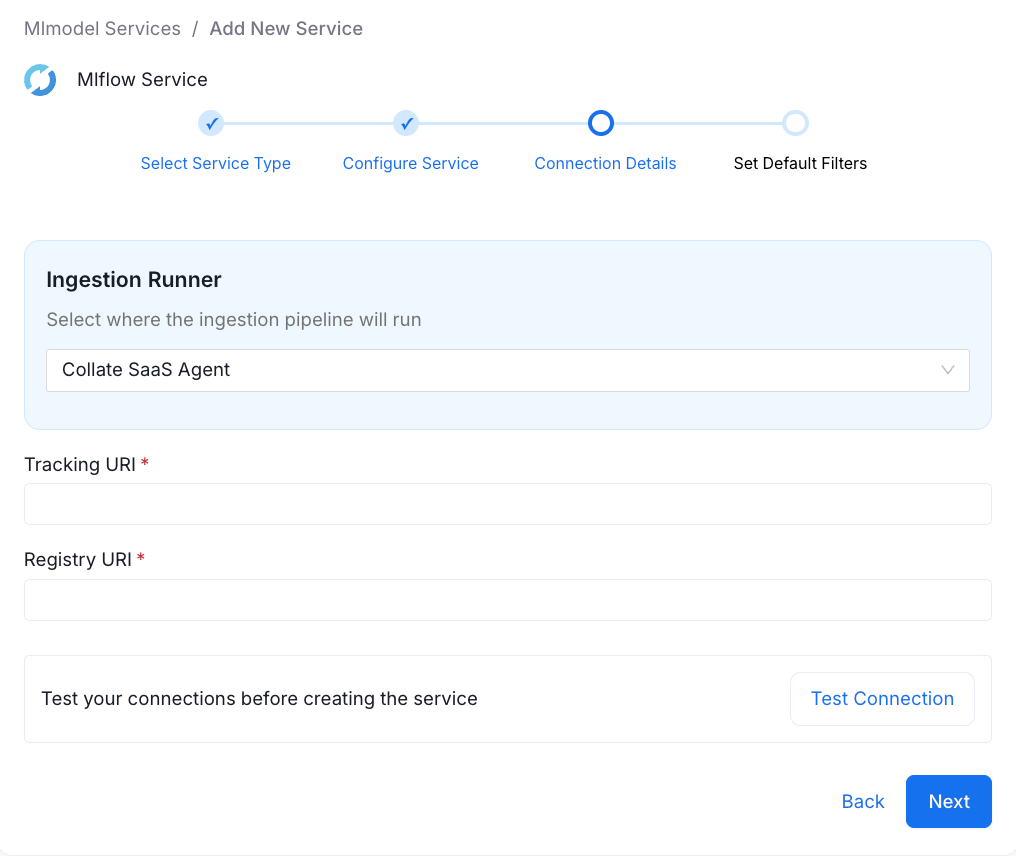1016x856 pixels.
Task: Click the Set Default Filters step circle
Action: pos(795,123)
